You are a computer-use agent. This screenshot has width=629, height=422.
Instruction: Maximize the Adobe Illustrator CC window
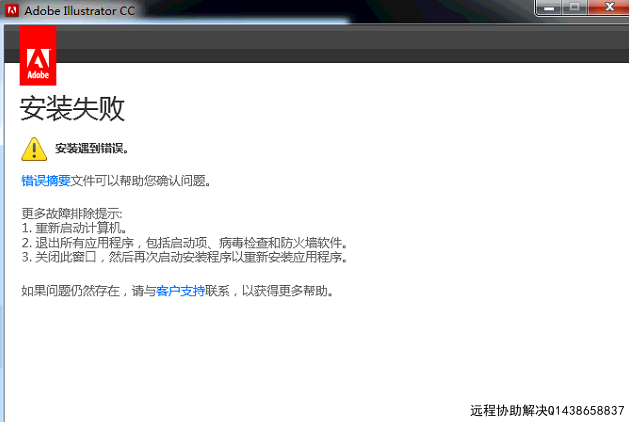pos(574,7)
